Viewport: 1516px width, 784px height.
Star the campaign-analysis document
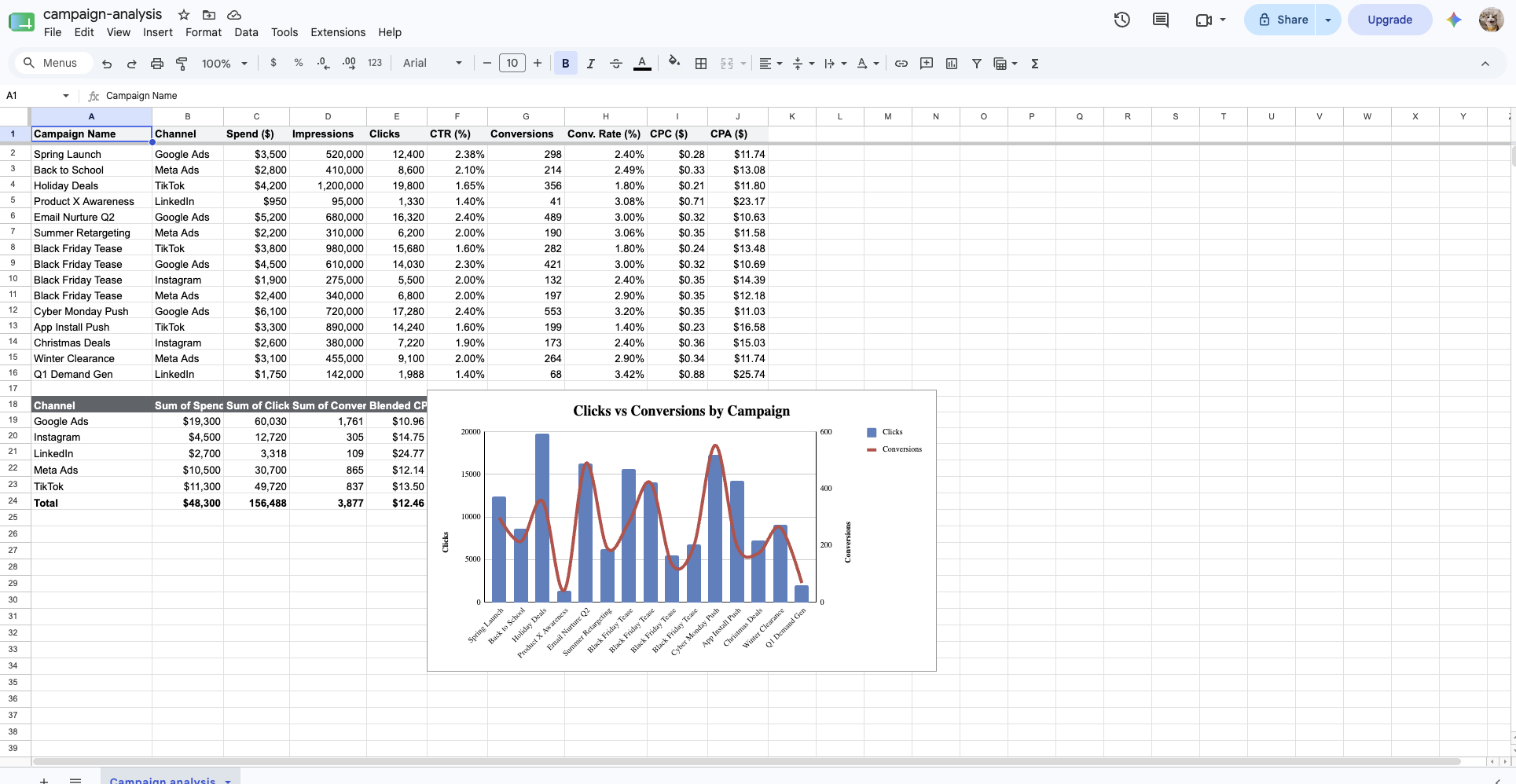click(x=184, y=15)
